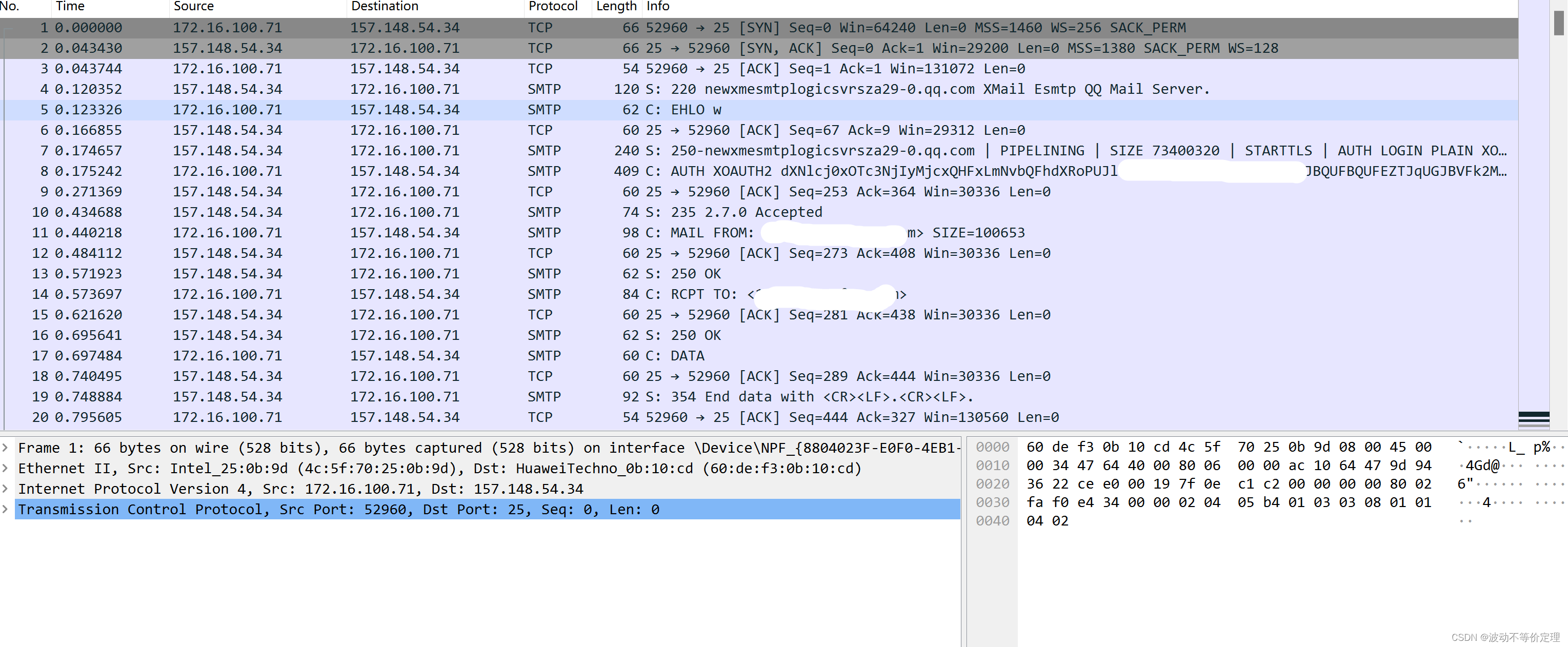
Task: Select packet 15 ACK Seq=281 row
Action: (759, 315)
